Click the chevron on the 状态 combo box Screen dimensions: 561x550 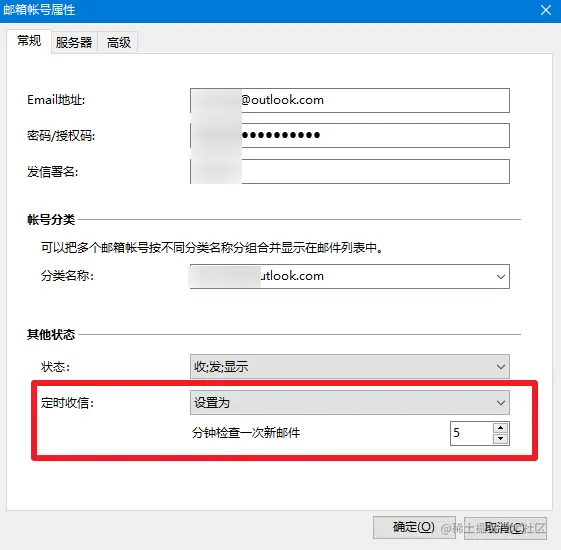501,366
